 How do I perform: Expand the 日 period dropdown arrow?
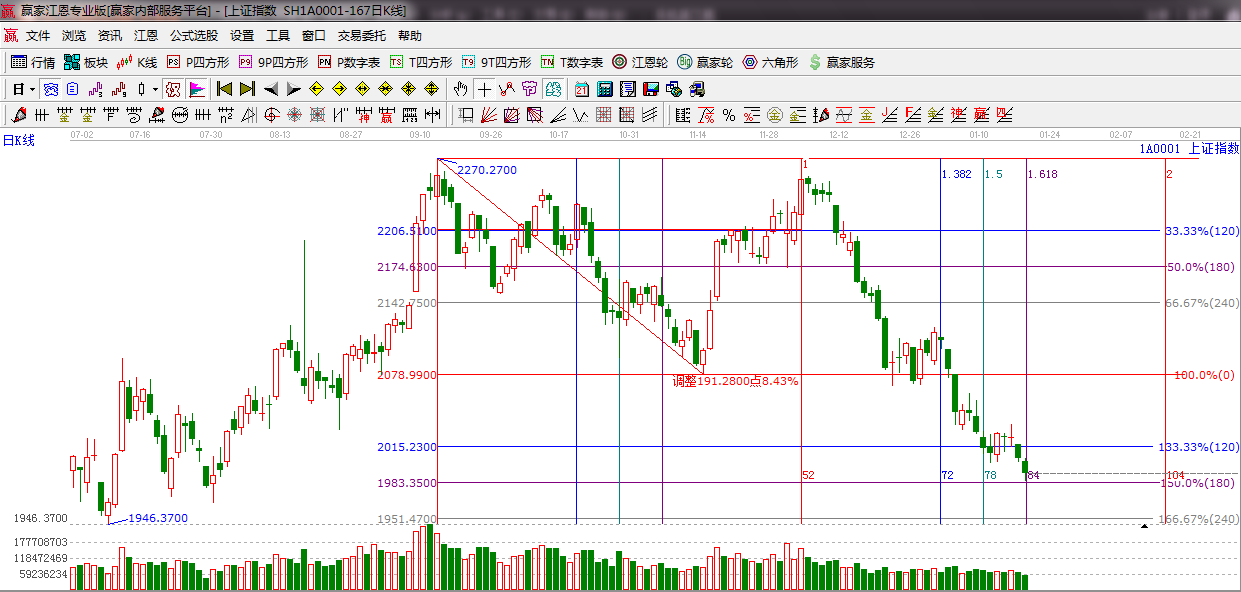click(32, 89)
